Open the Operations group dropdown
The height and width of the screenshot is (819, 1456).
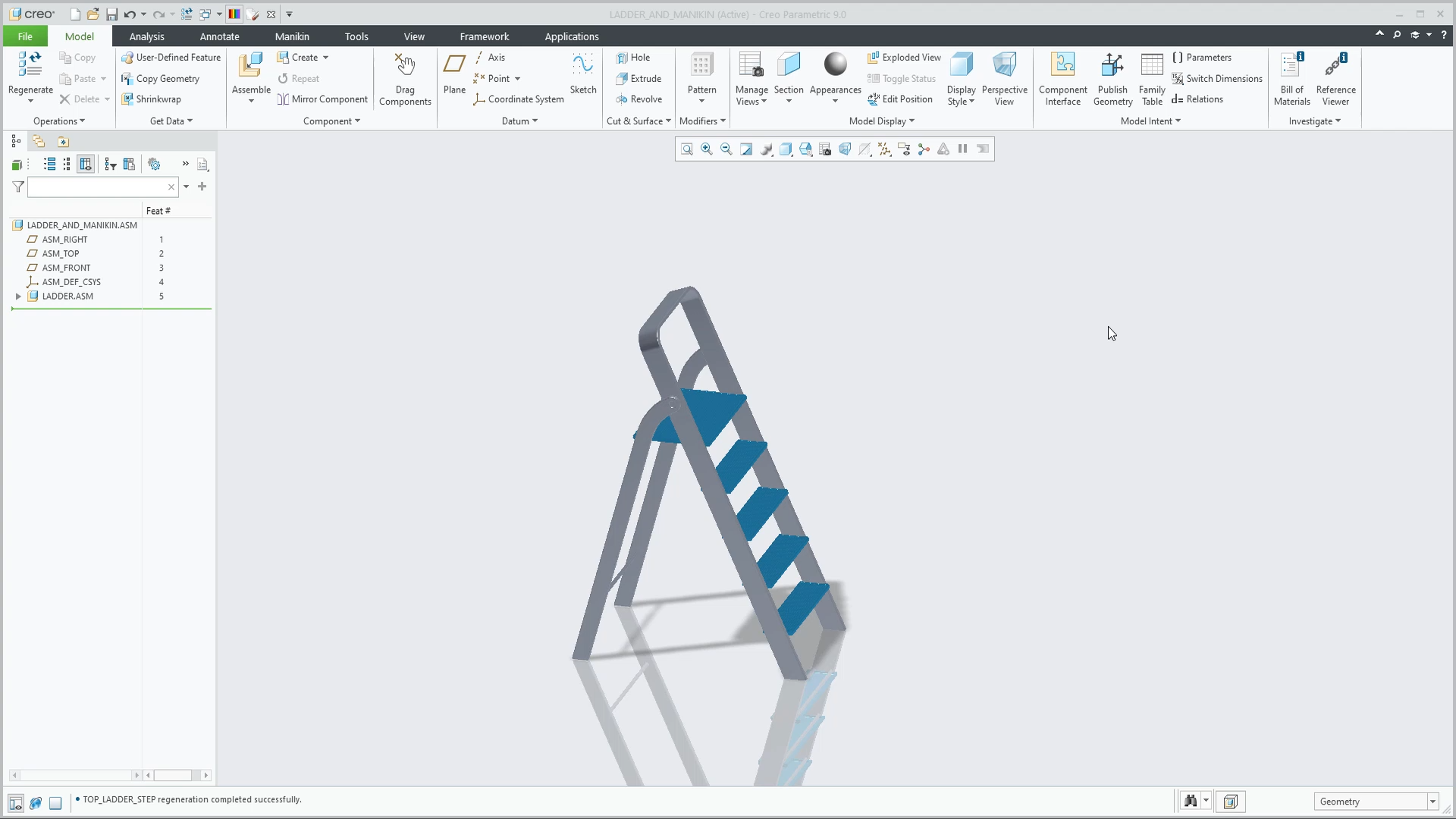(59, 121)
